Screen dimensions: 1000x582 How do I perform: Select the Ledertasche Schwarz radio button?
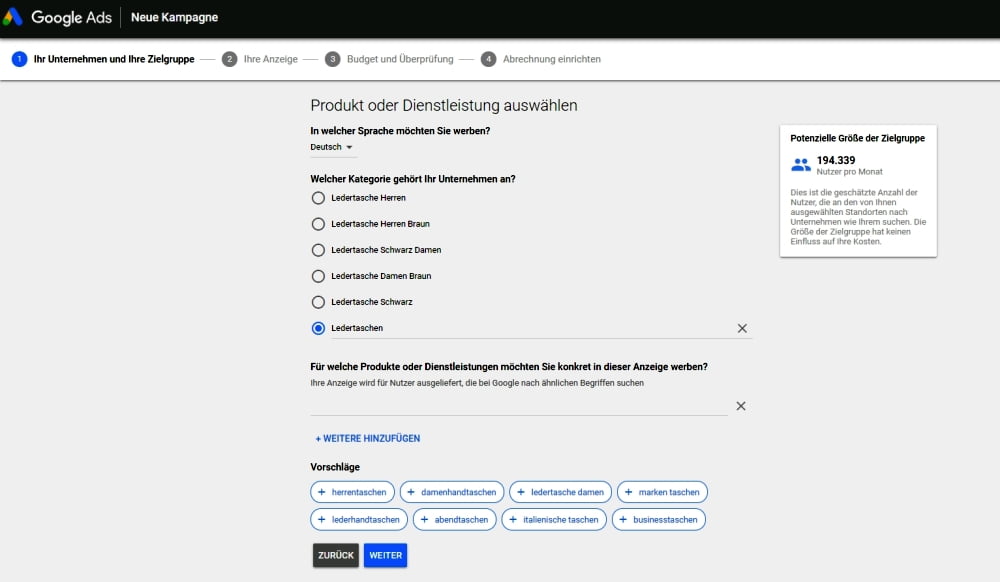318,302
